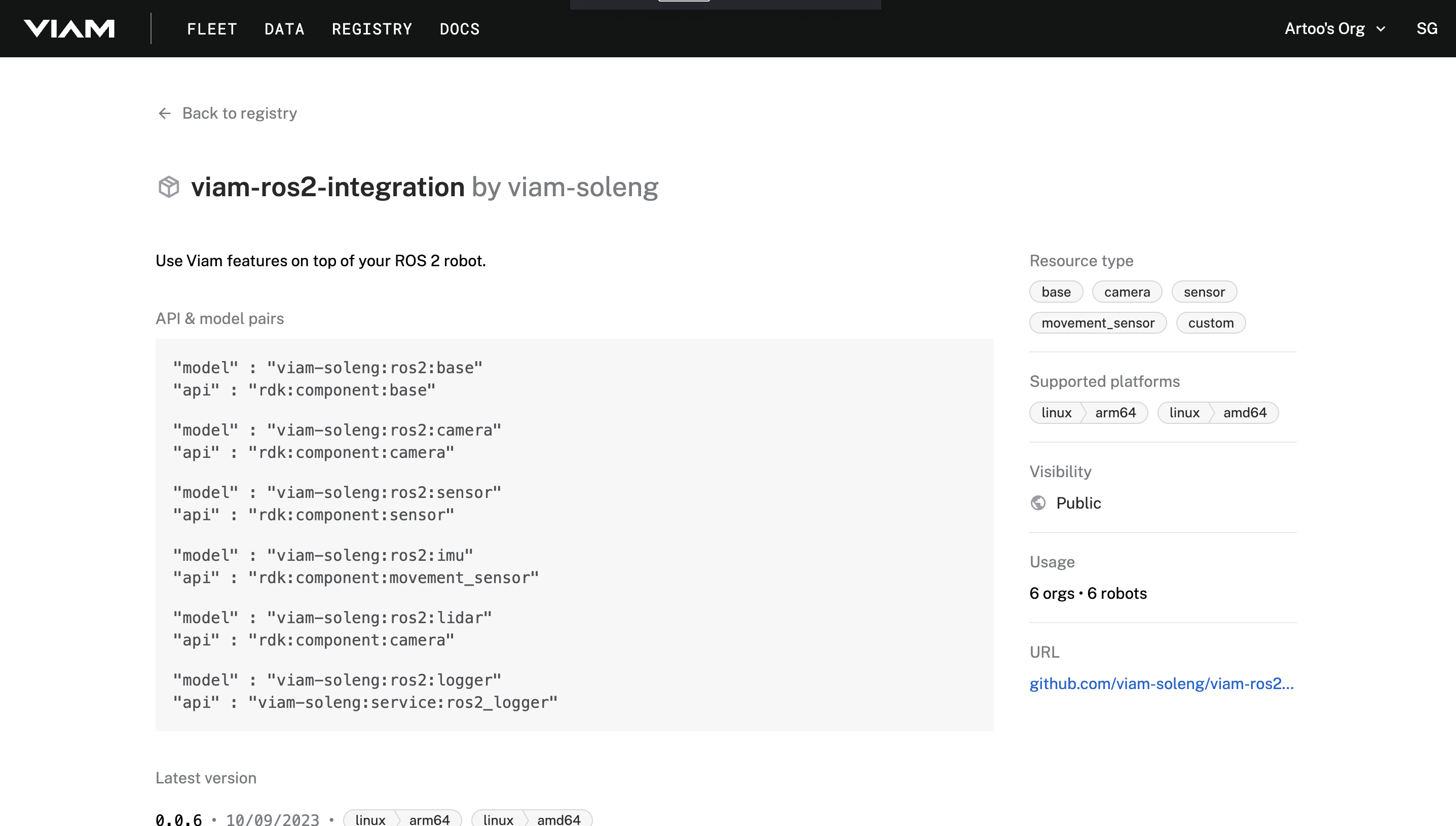
Task: Click the VIAM logo
Action: pos(69,28)
